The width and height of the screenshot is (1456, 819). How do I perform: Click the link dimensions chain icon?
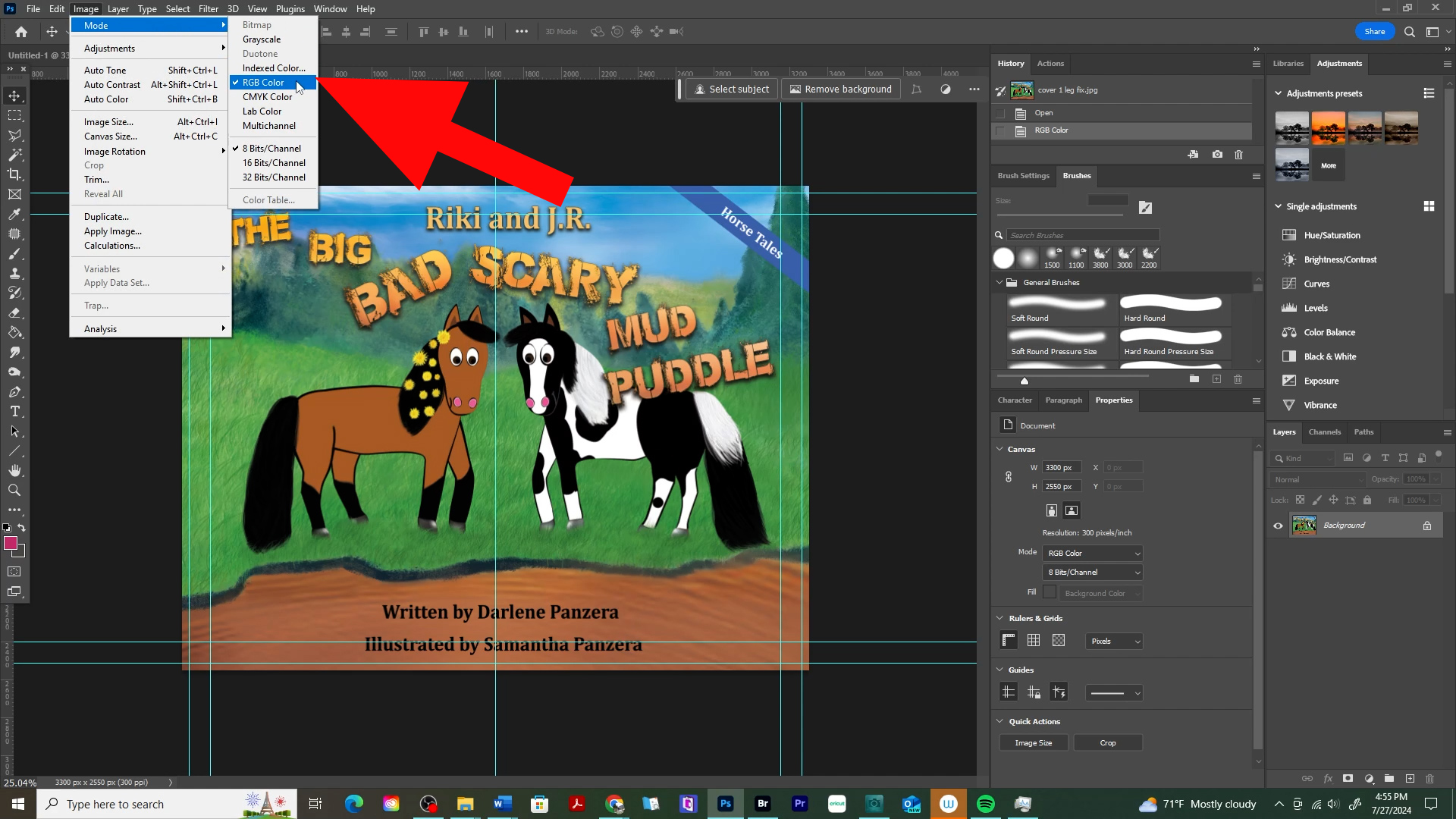tap(1009, 477)
